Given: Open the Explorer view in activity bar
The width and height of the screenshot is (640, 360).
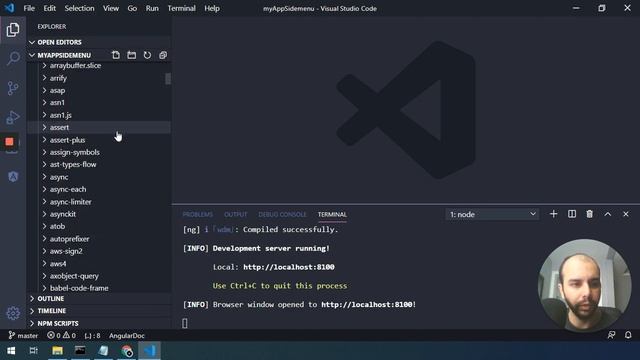Looking at the screenshot, I should (13, 30).
